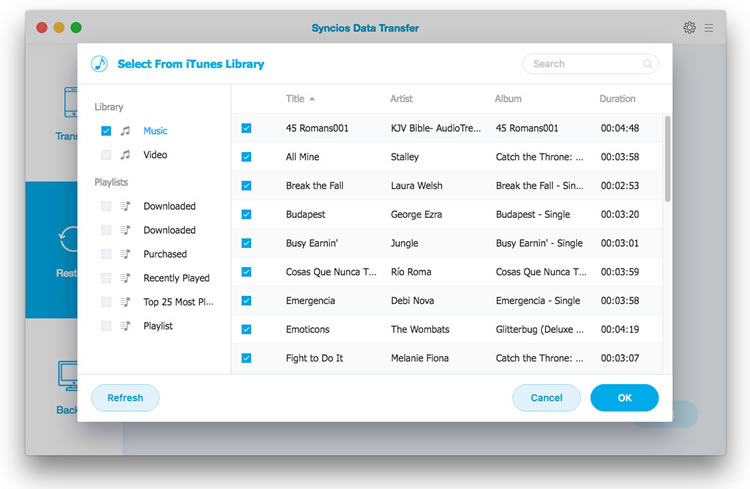Open the hamburger menu in title bar
750x489 pixels.
[x=709, y=28]
